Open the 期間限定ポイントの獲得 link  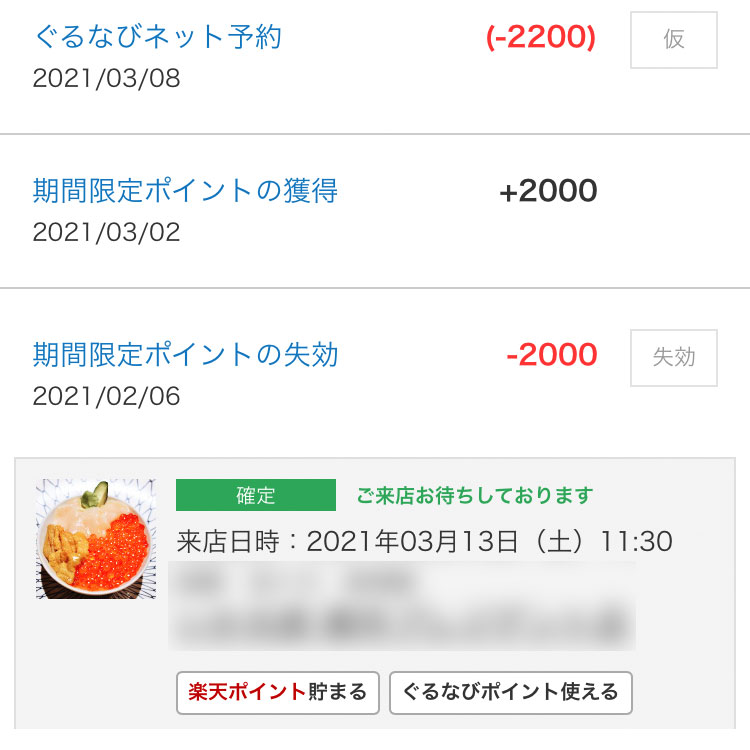[186, 190]
